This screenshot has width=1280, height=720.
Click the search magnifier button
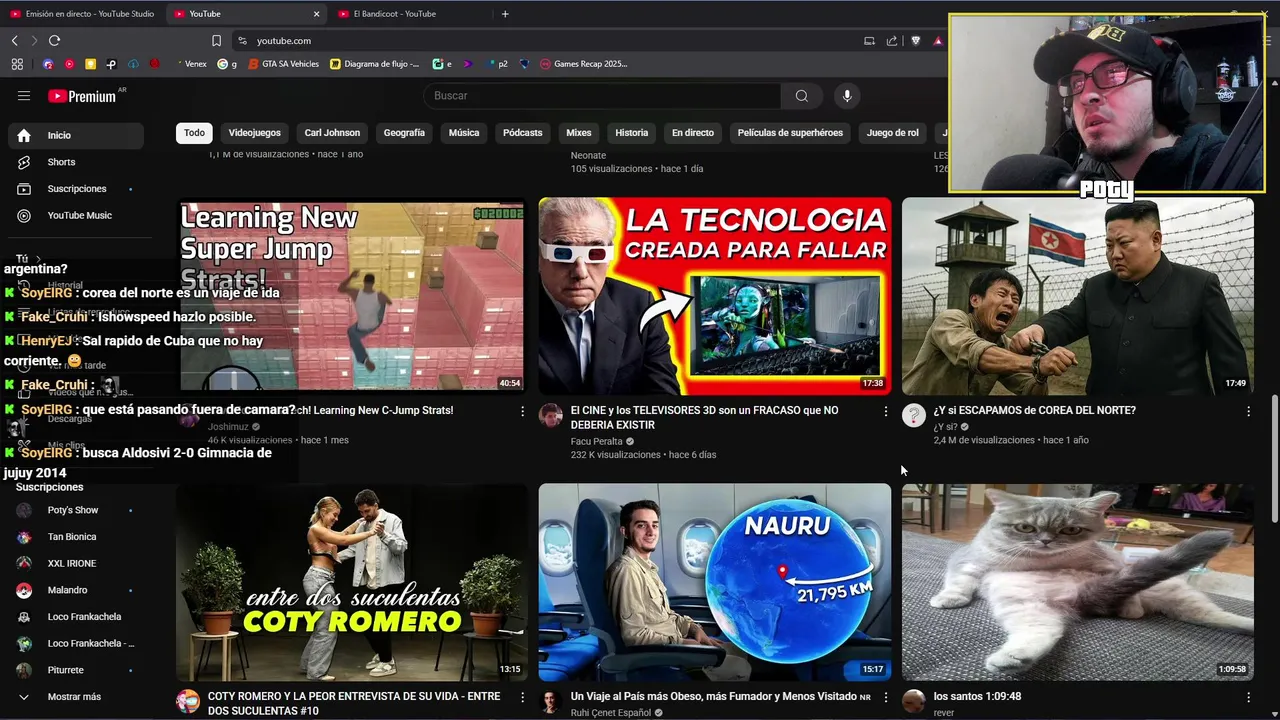point(802,96)
